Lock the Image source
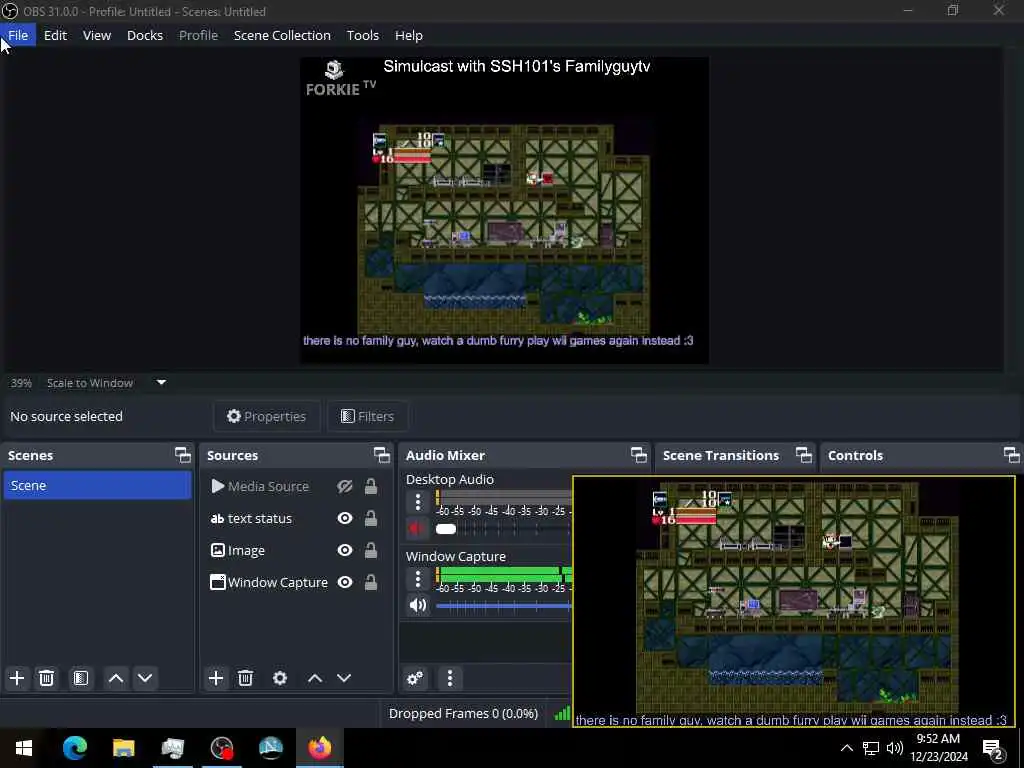The height and width of the screenshot is (768, 1024). [371, 550]
